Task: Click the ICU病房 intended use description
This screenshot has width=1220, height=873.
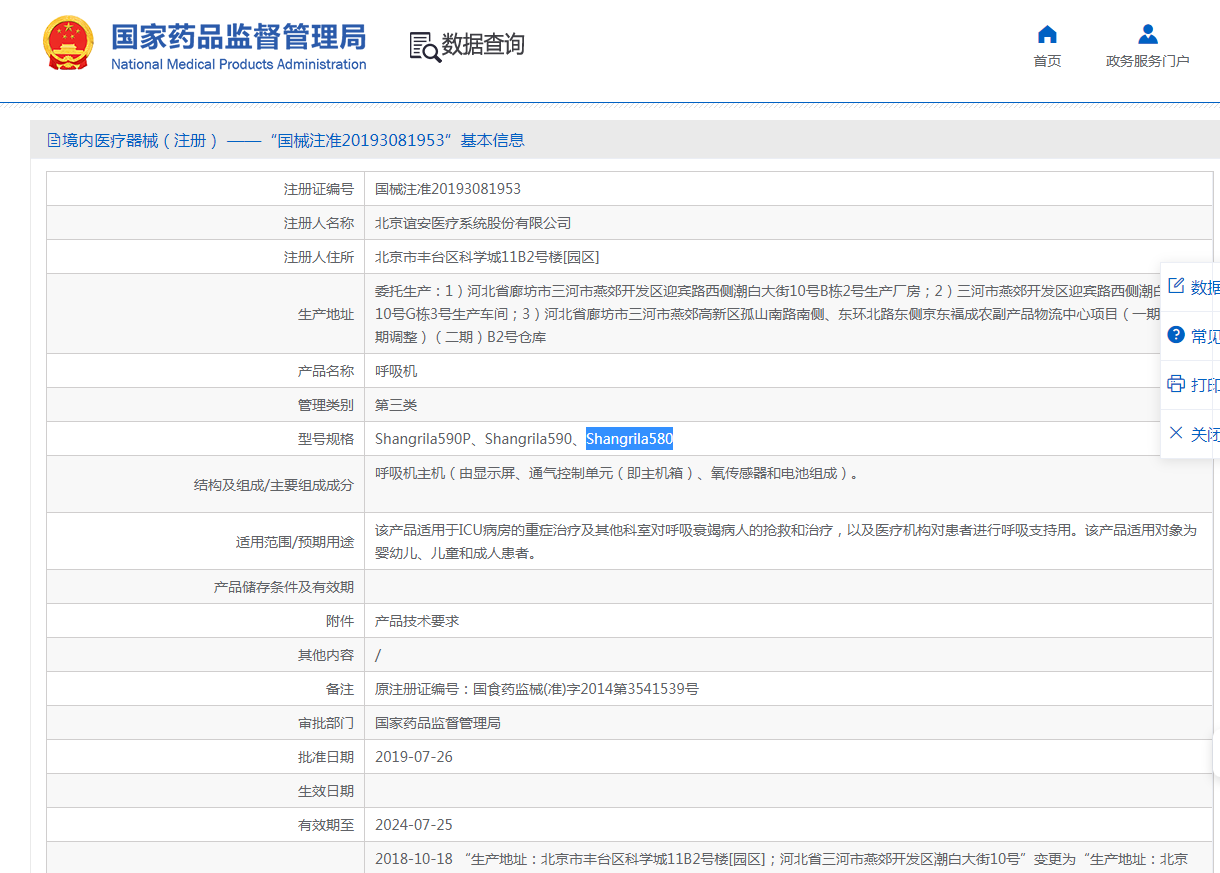Action: click(785, 542)
